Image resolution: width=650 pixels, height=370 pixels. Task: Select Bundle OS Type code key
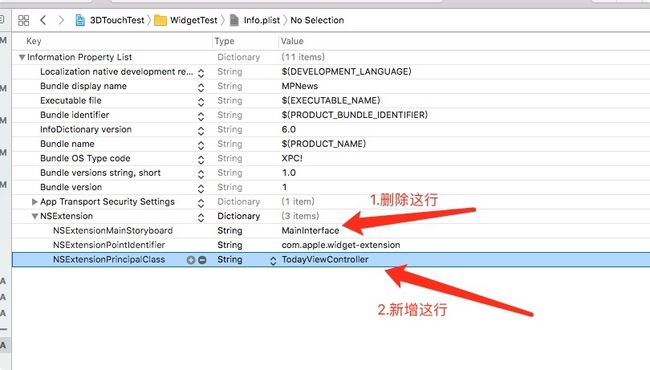85,158
